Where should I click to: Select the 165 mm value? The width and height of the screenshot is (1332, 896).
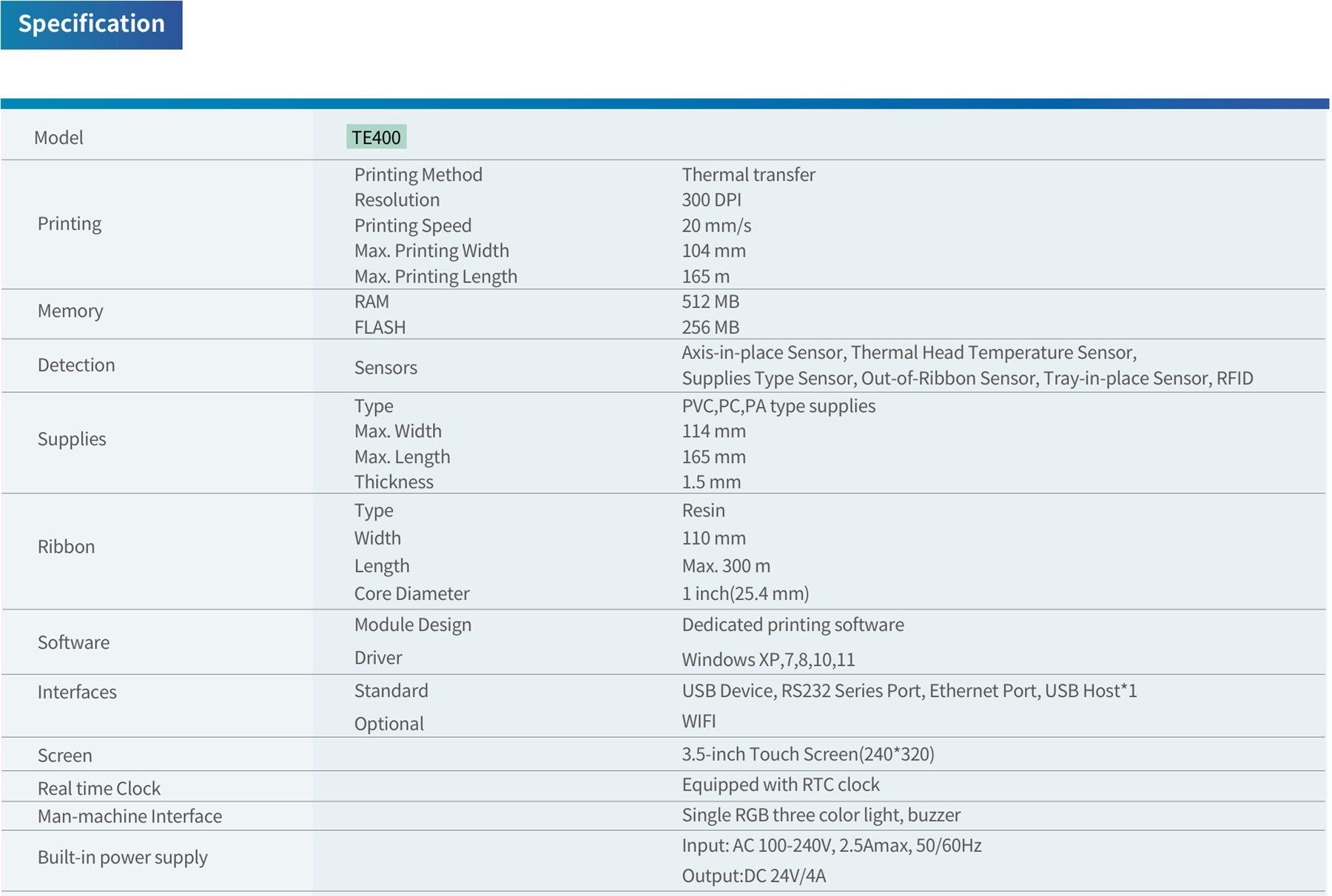click(x=713, y=457)
